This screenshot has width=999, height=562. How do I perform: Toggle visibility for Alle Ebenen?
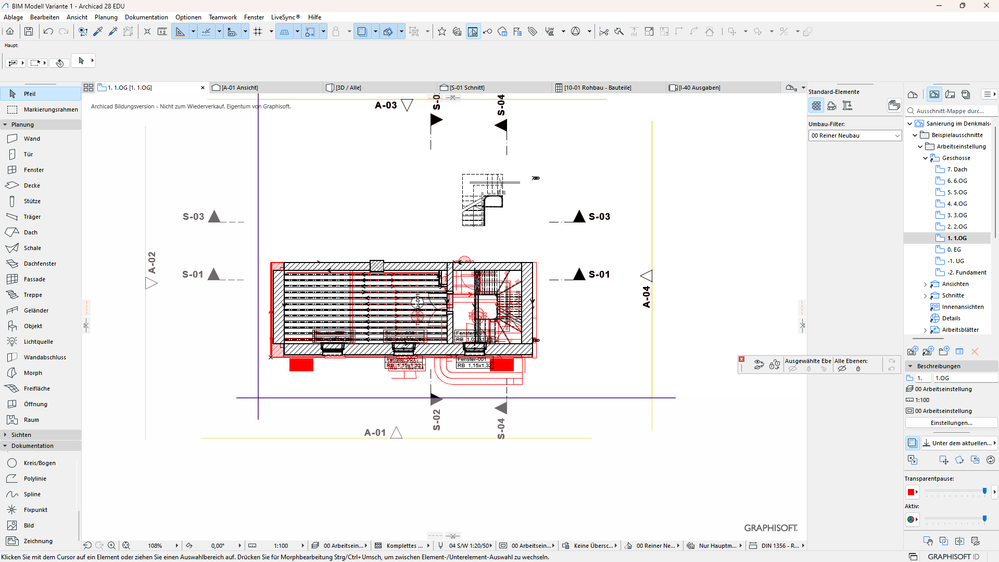click(842, 369)
